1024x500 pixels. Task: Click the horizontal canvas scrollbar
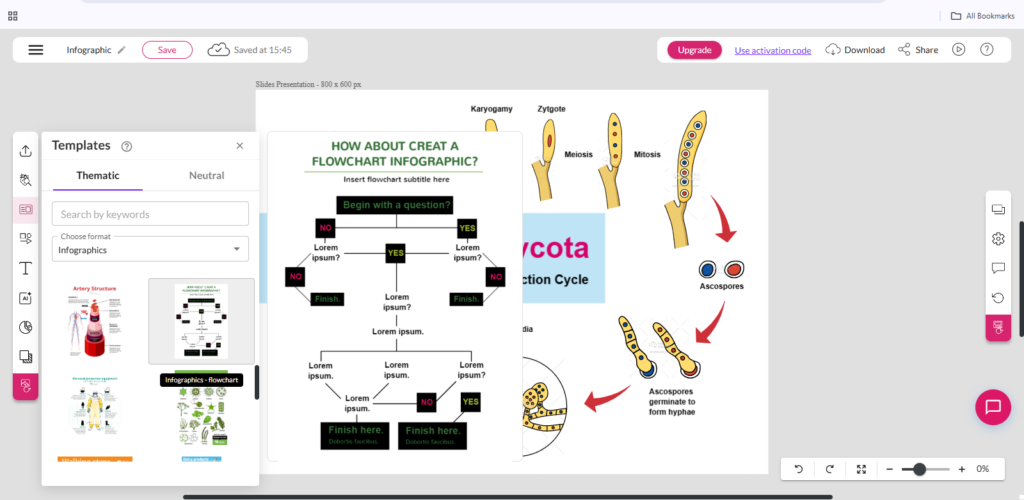coord(508,497)
